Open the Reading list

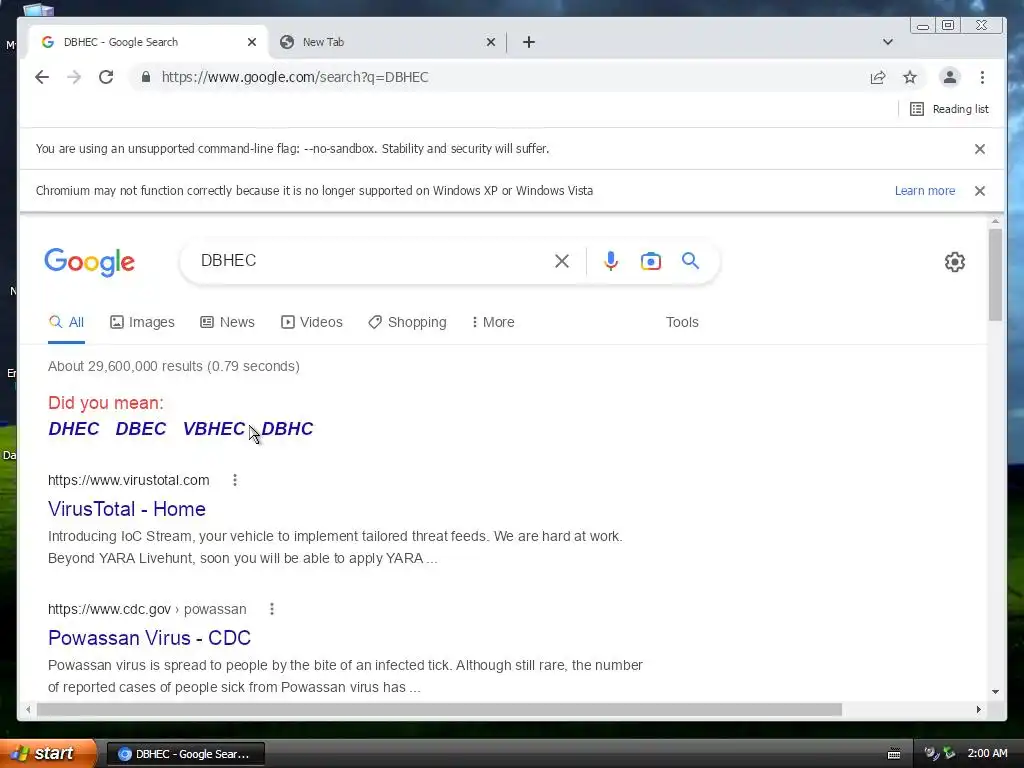click(949, 109)
